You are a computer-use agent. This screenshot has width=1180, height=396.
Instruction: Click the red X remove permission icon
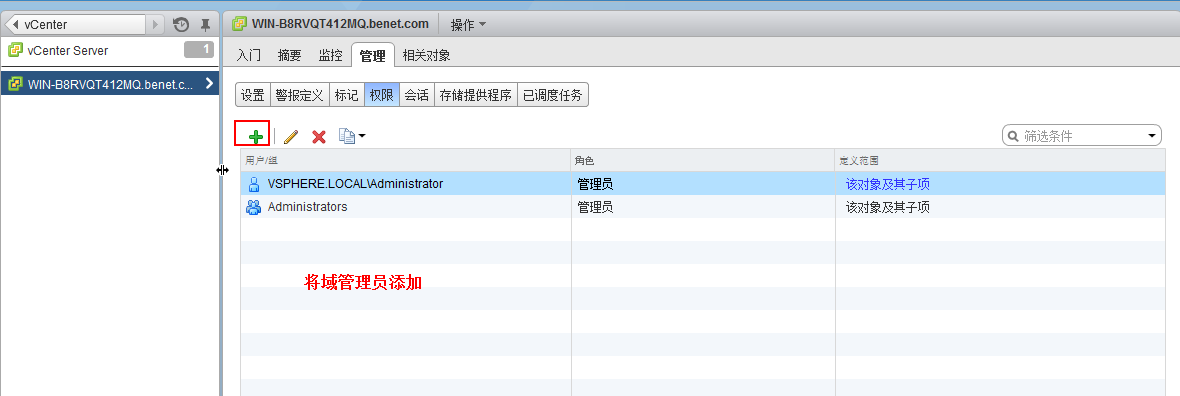coord(319,136)
